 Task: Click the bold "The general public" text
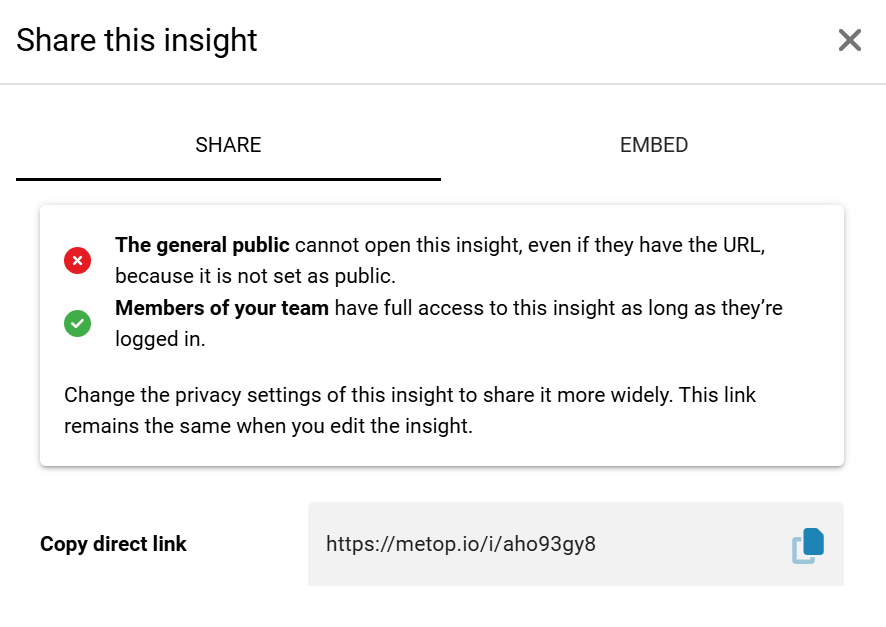click(202, 245)
